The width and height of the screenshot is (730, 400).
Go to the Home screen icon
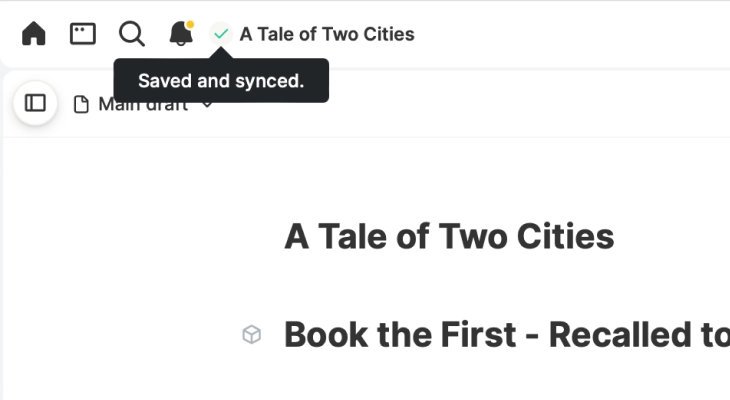click(34, 34)
